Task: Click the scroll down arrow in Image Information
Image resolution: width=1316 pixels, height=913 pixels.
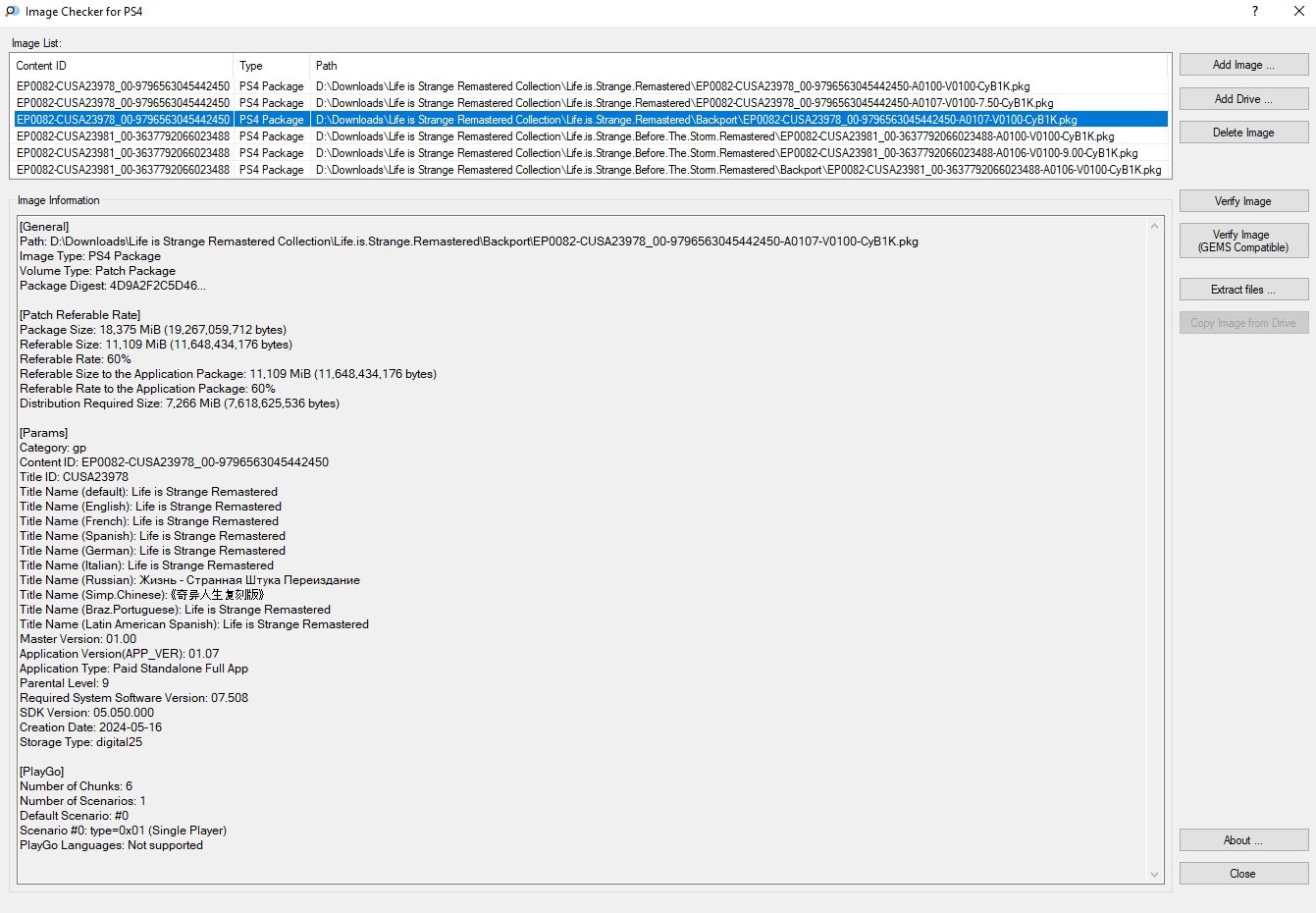Action: point(1154,874)
